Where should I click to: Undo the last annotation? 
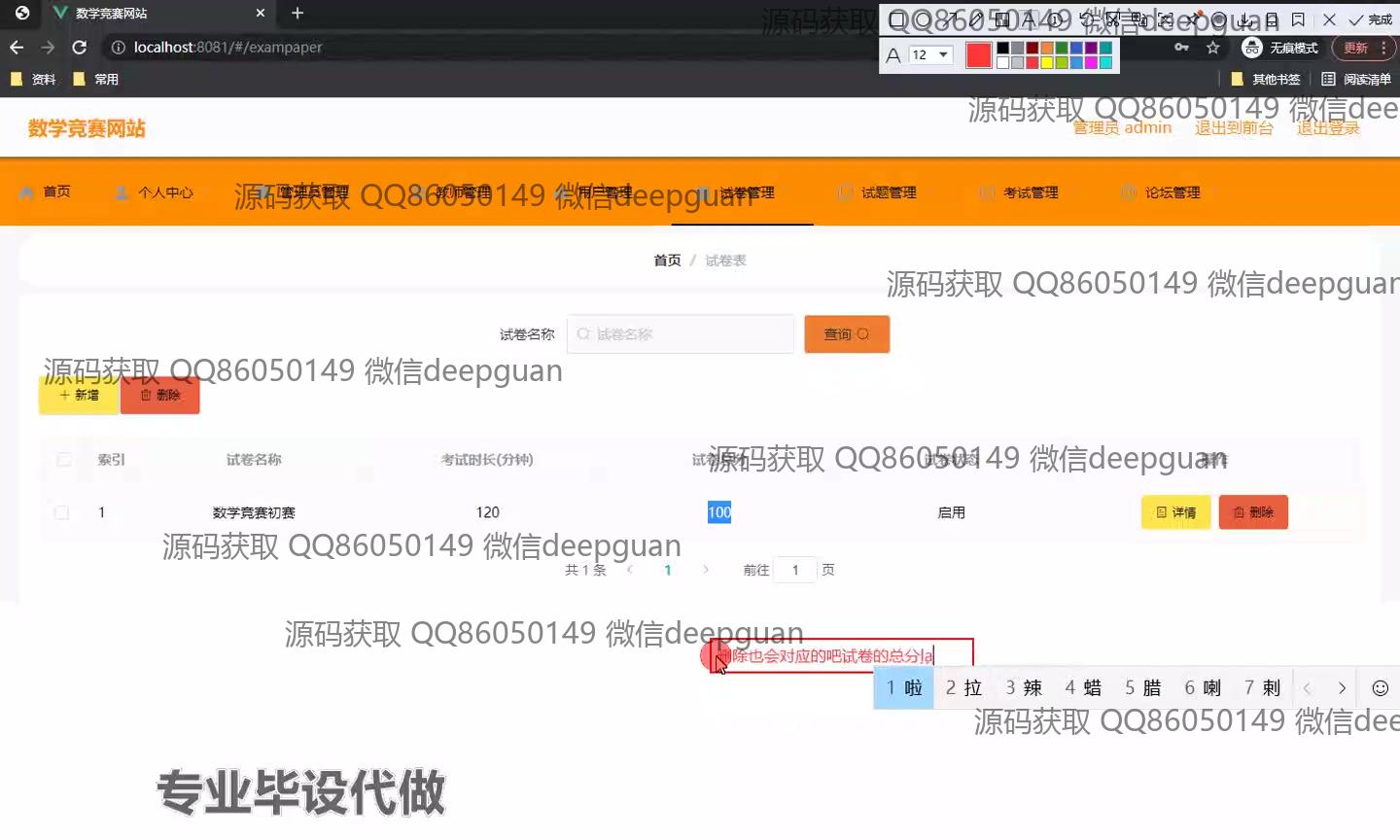click(x=1086, y=19)
